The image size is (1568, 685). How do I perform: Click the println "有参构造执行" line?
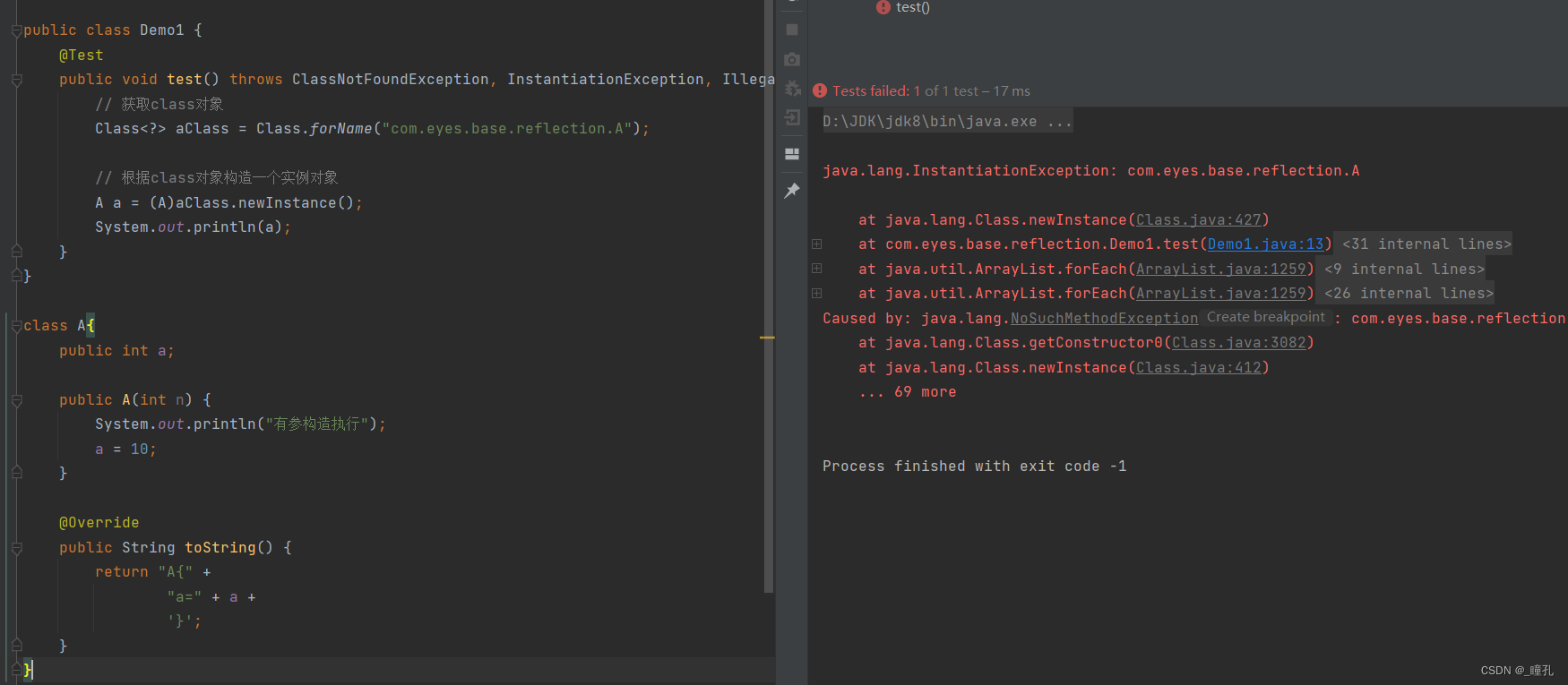[240, 424]
